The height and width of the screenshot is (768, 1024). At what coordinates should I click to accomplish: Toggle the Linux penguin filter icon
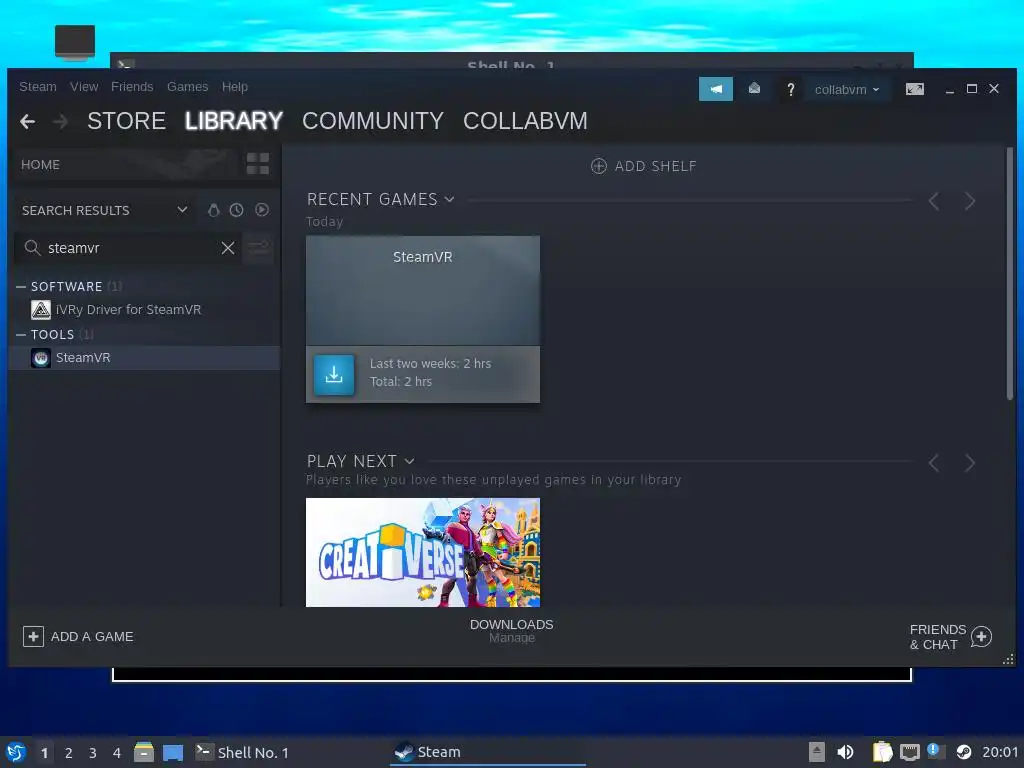click(214, 210)
